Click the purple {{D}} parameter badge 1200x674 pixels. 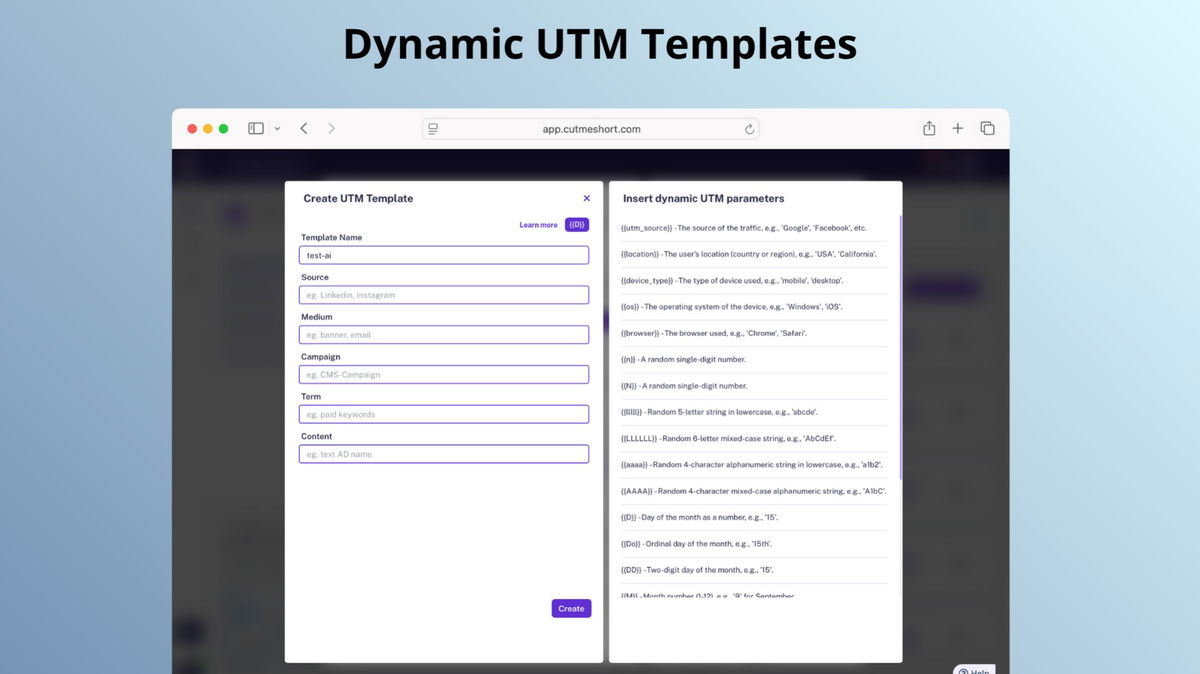(x=577, y=225)
